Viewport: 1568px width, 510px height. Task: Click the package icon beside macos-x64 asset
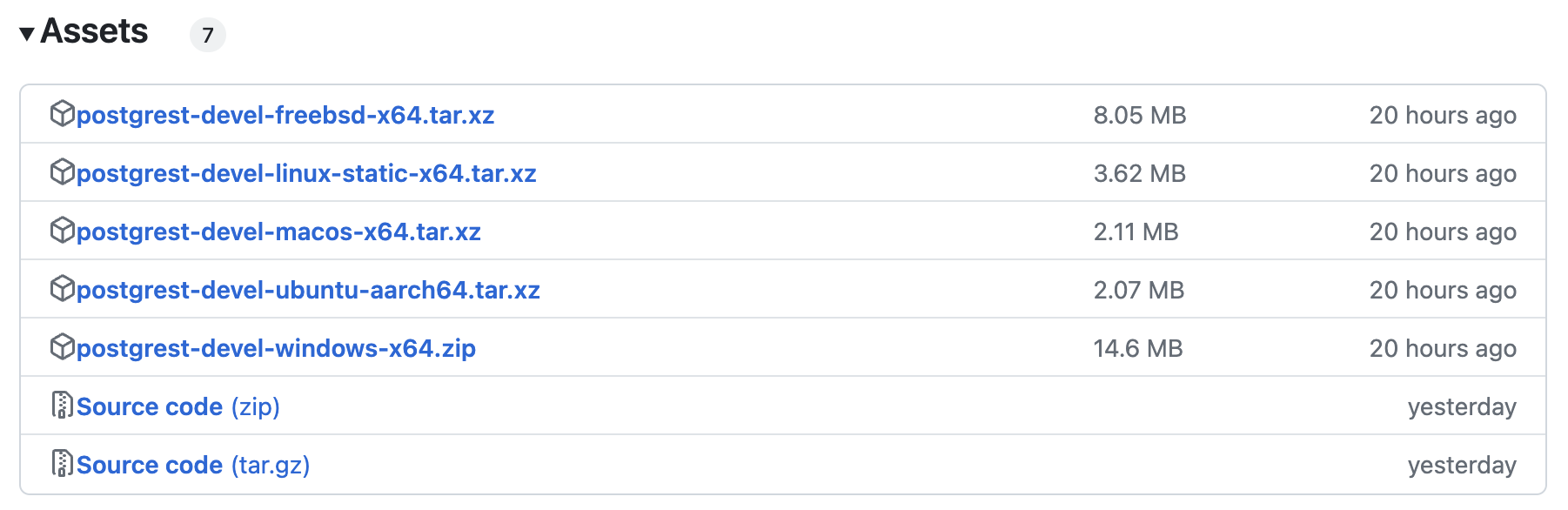[63, 231]
